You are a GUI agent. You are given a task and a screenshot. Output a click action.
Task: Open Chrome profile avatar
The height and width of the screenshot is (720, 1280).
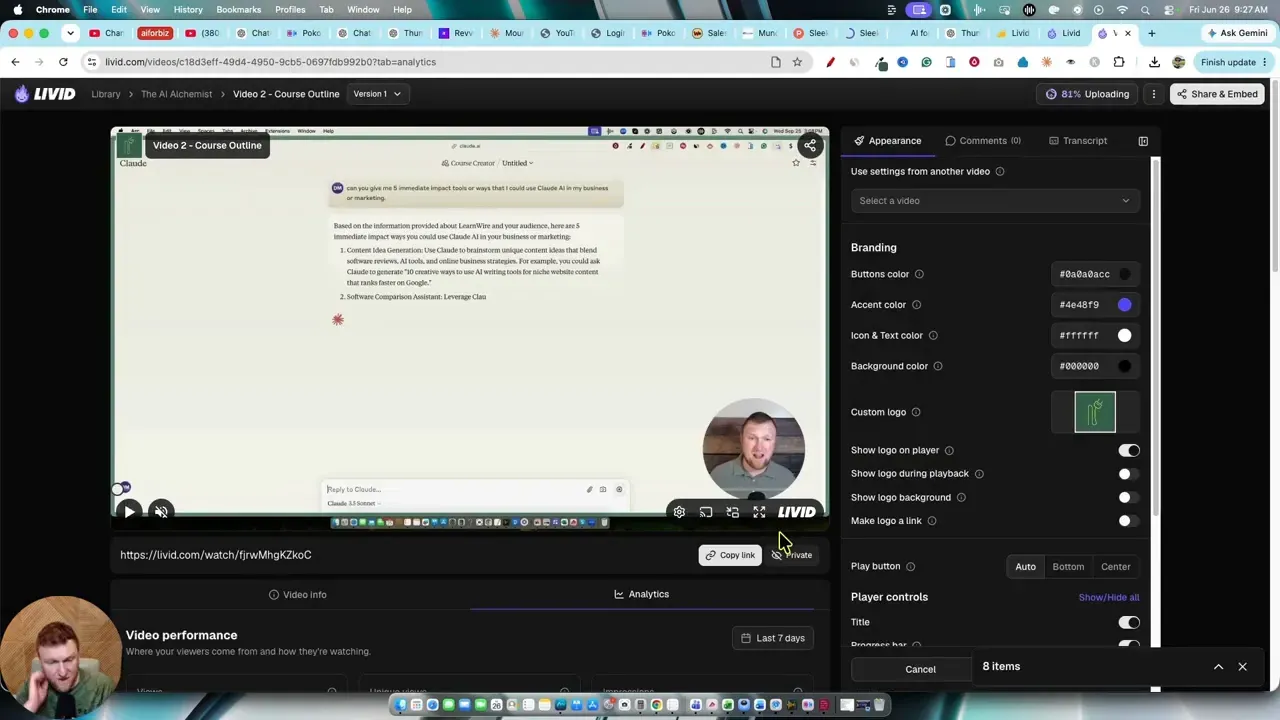1179,62
